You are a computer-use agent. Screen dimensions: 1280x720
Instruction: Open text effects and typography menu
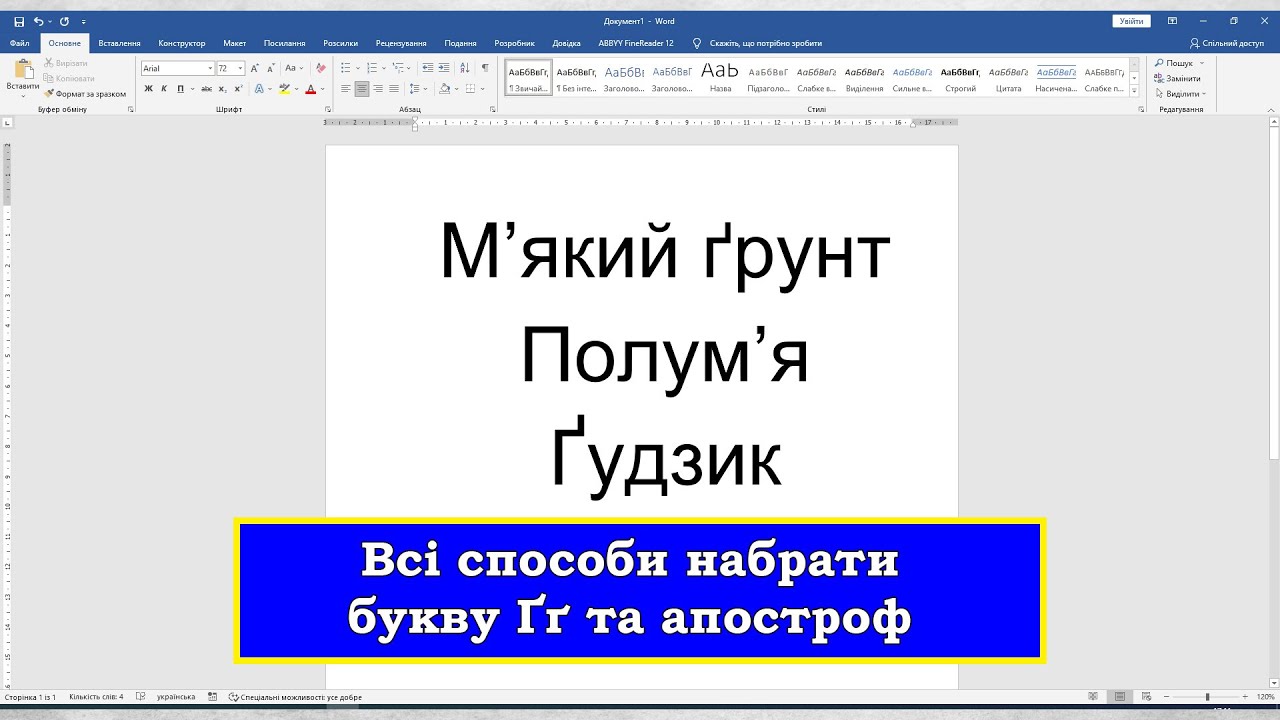coord(258,89)
